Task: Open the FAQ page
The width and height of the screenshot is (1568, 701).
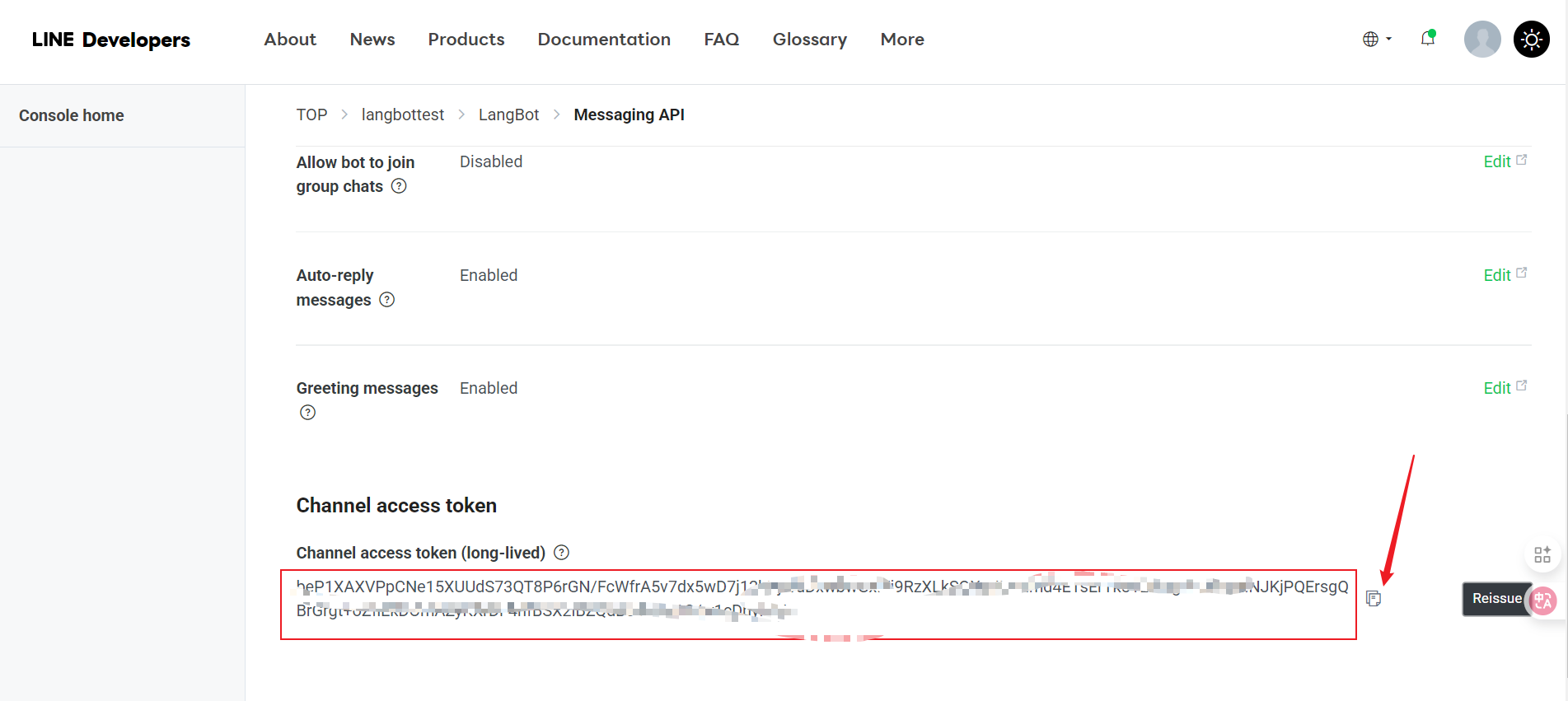Action: point(722,40)
